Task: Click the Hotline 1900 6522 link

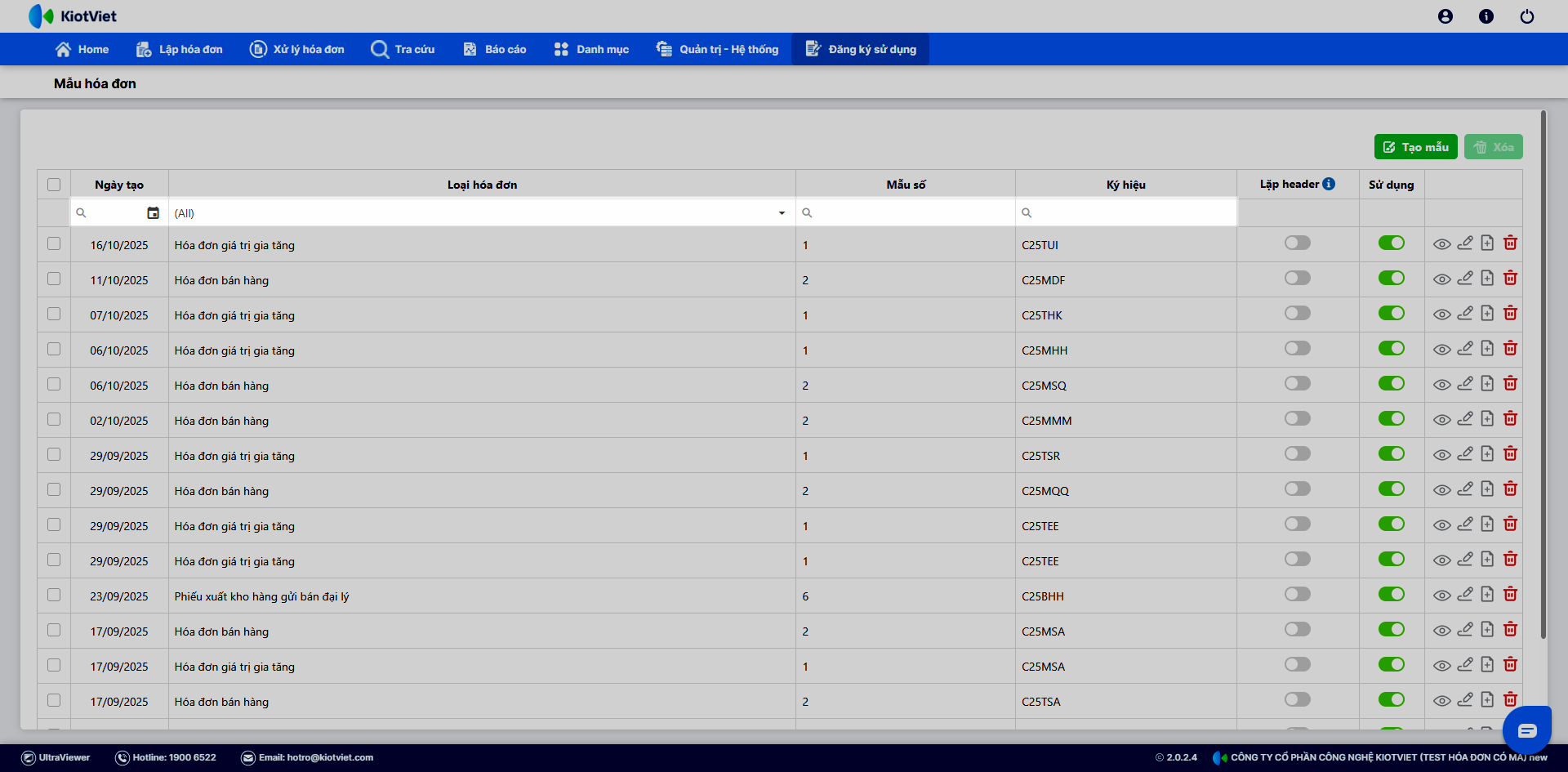Action: pos(166,757)
